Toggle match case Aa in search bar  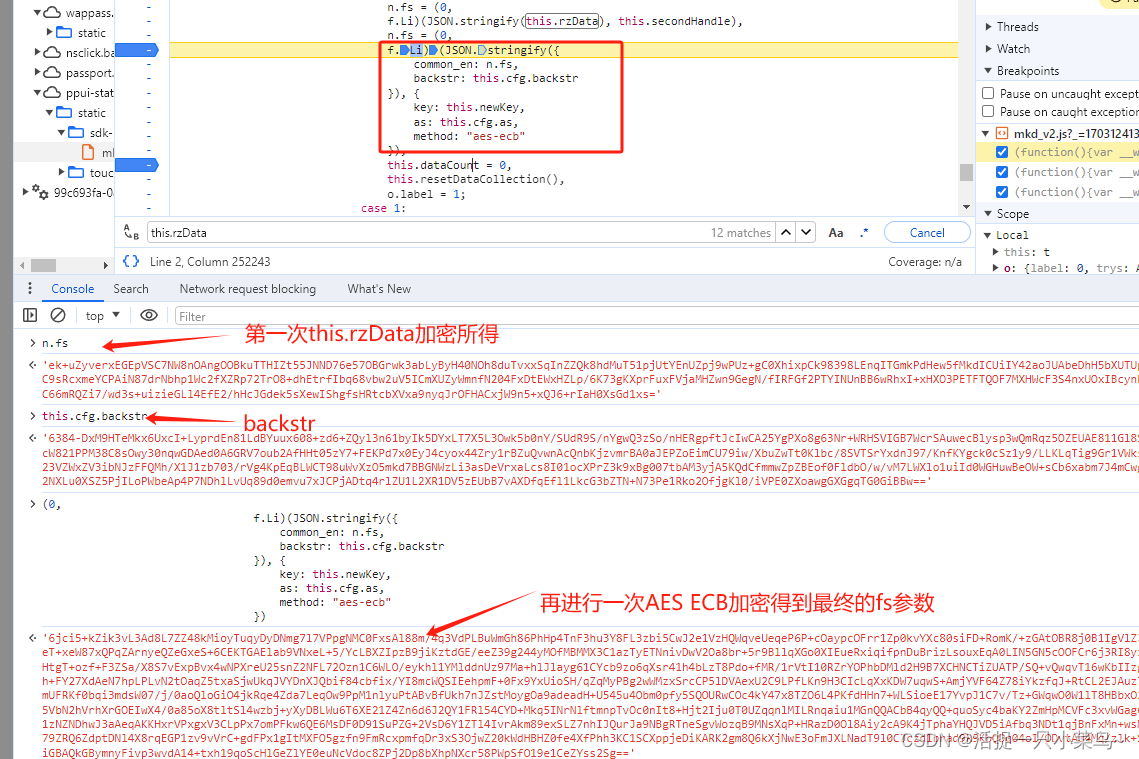click(x=836, y=233)
